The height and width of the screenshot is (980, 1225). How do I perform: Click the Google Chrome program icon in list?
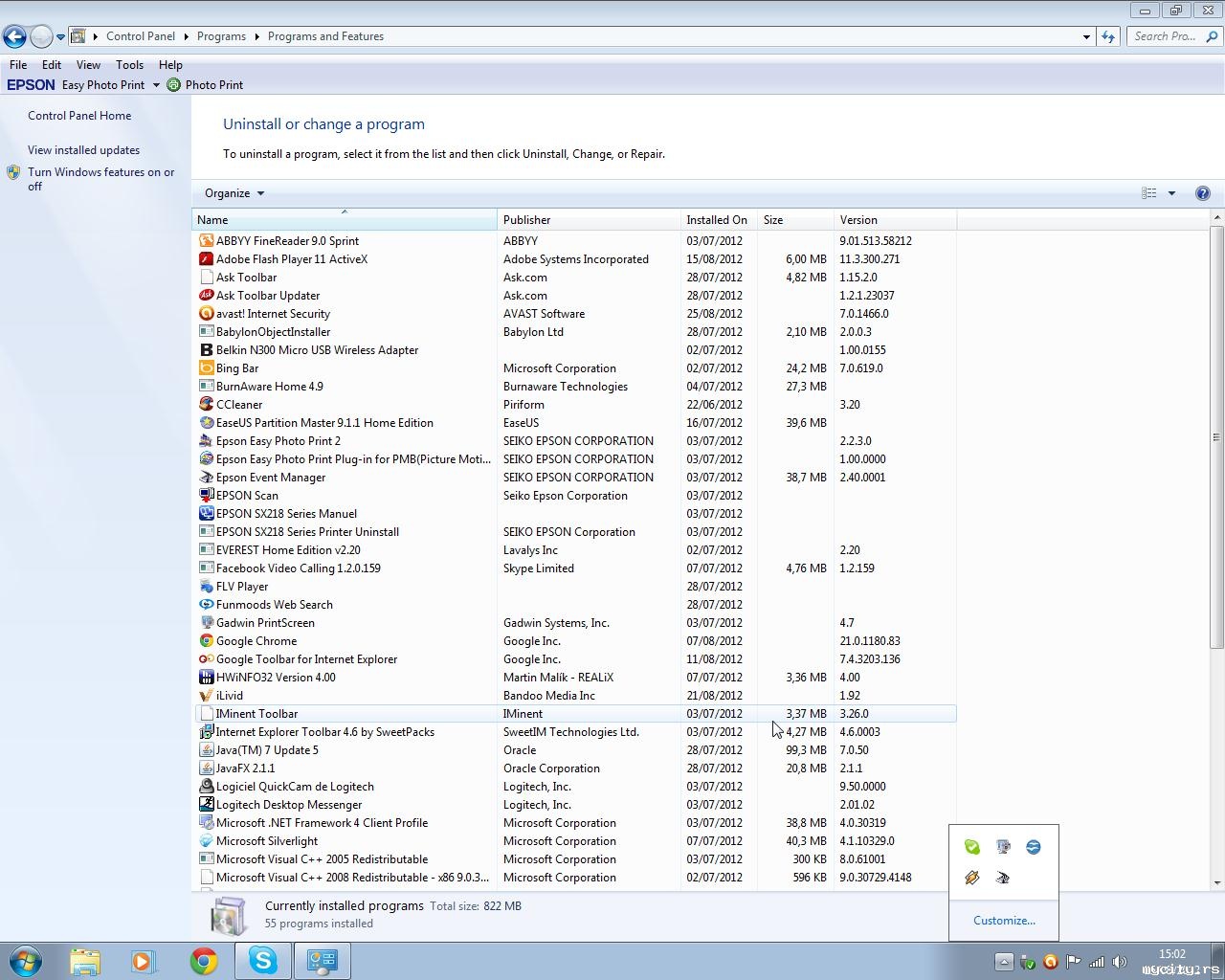[206, 641]
